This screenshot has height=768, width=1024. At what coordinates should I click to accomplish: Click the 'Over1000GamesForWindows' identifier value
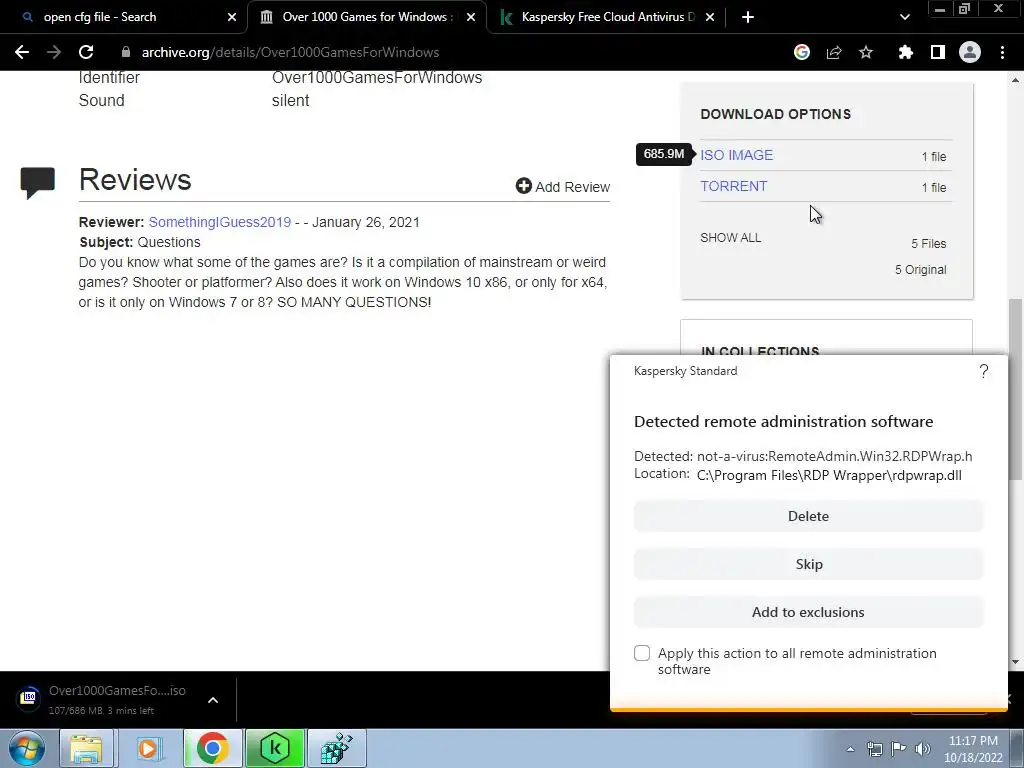tap(377, 78)
